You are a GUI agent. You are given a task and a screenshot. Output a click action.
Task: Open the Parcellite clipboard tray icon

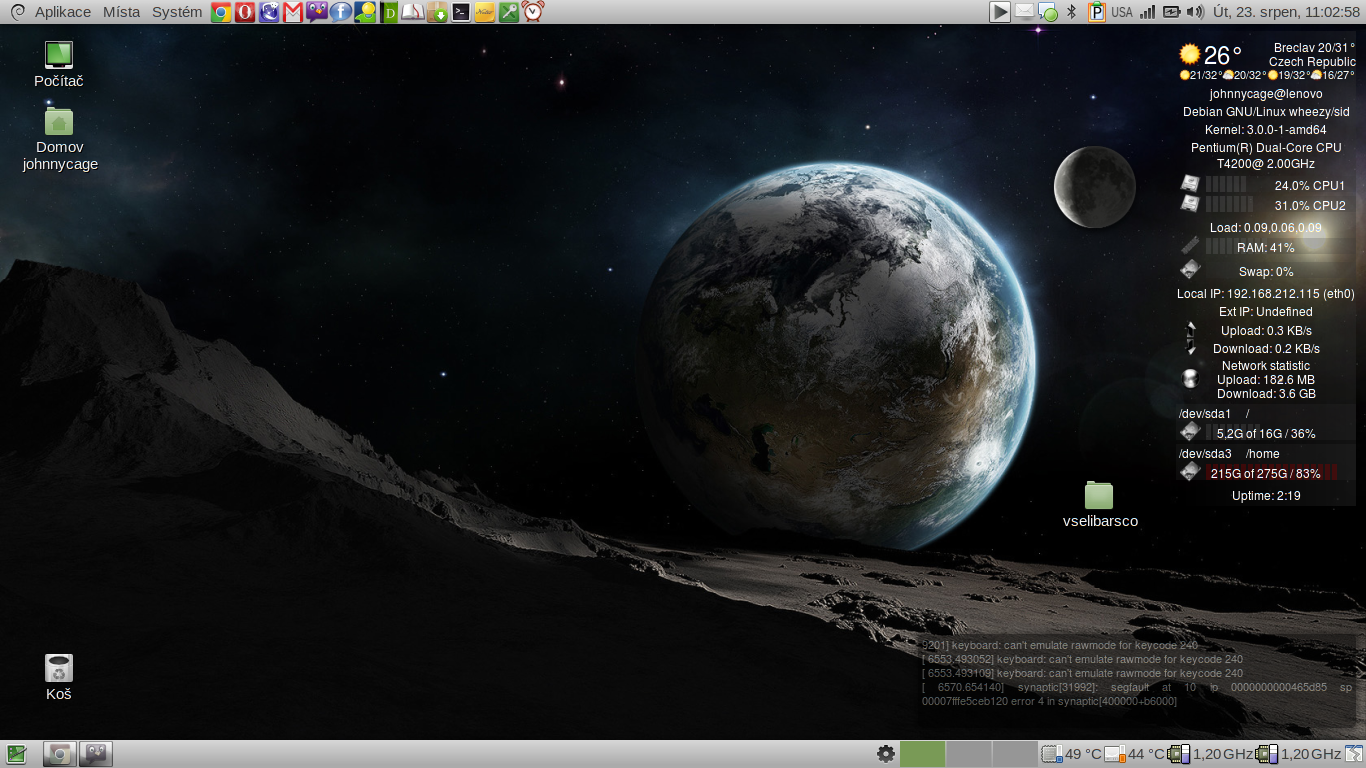[x=1097, y=12]
